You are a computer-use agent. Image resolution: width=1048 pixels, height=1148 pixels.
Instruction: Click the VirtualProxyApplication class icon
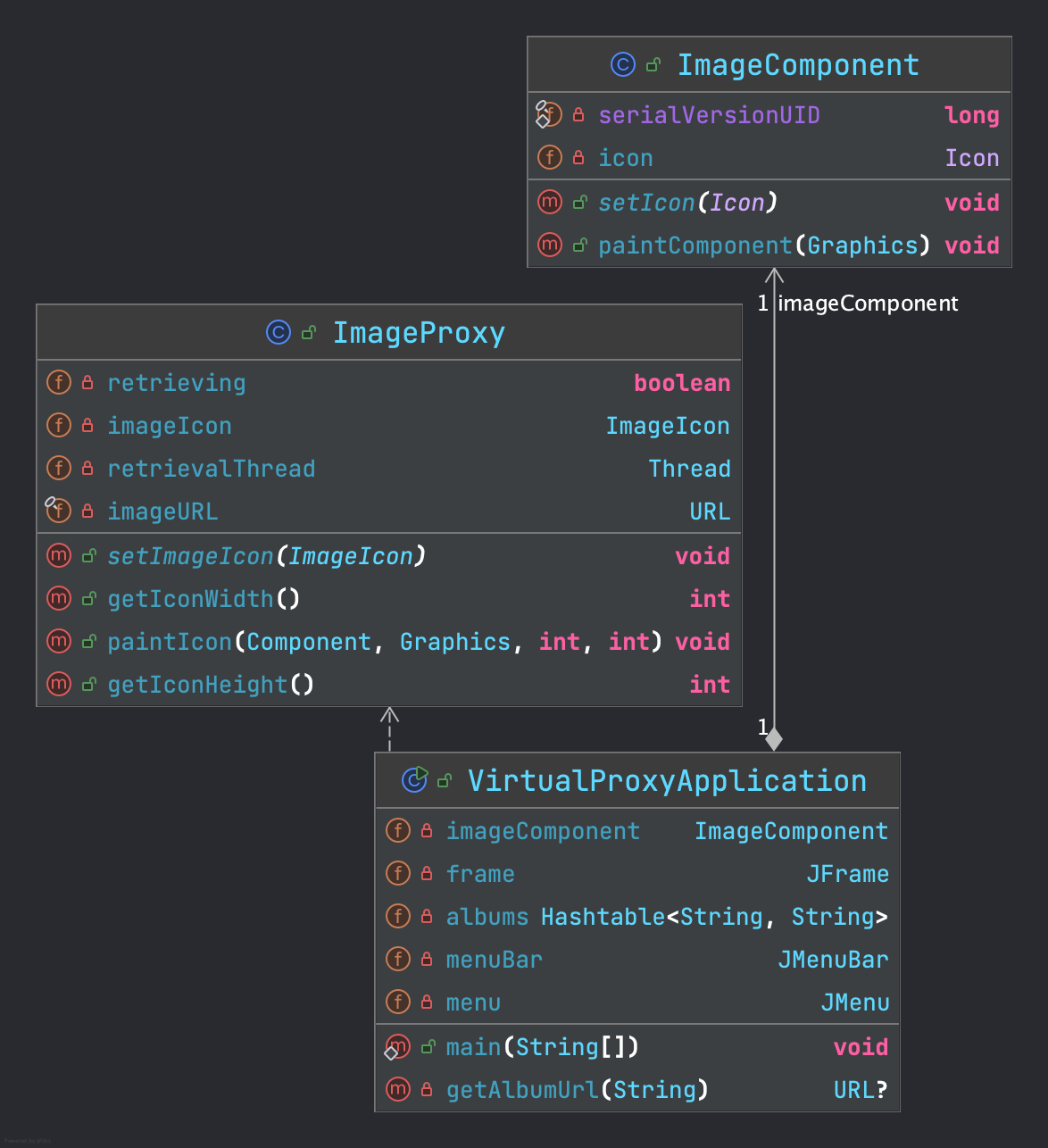point(413,779)
